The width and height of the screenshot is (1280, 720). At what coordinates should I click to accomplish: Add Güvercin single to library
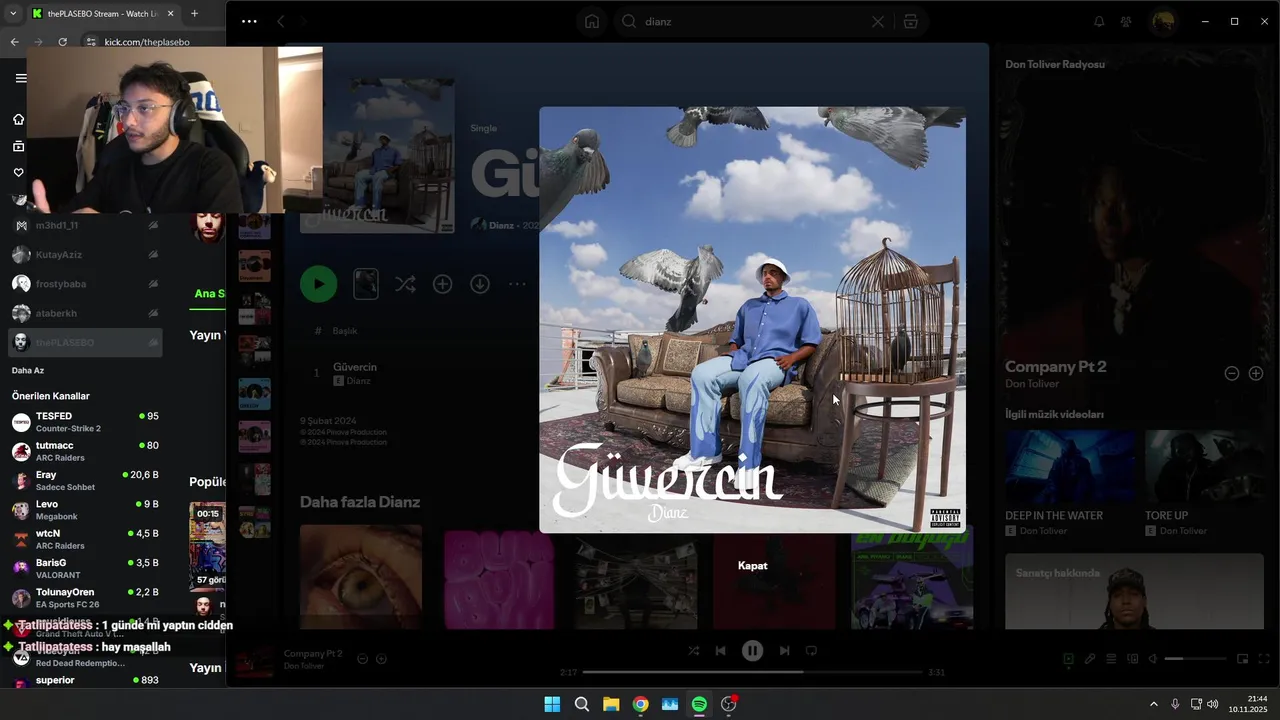click(x=442, y=285)
